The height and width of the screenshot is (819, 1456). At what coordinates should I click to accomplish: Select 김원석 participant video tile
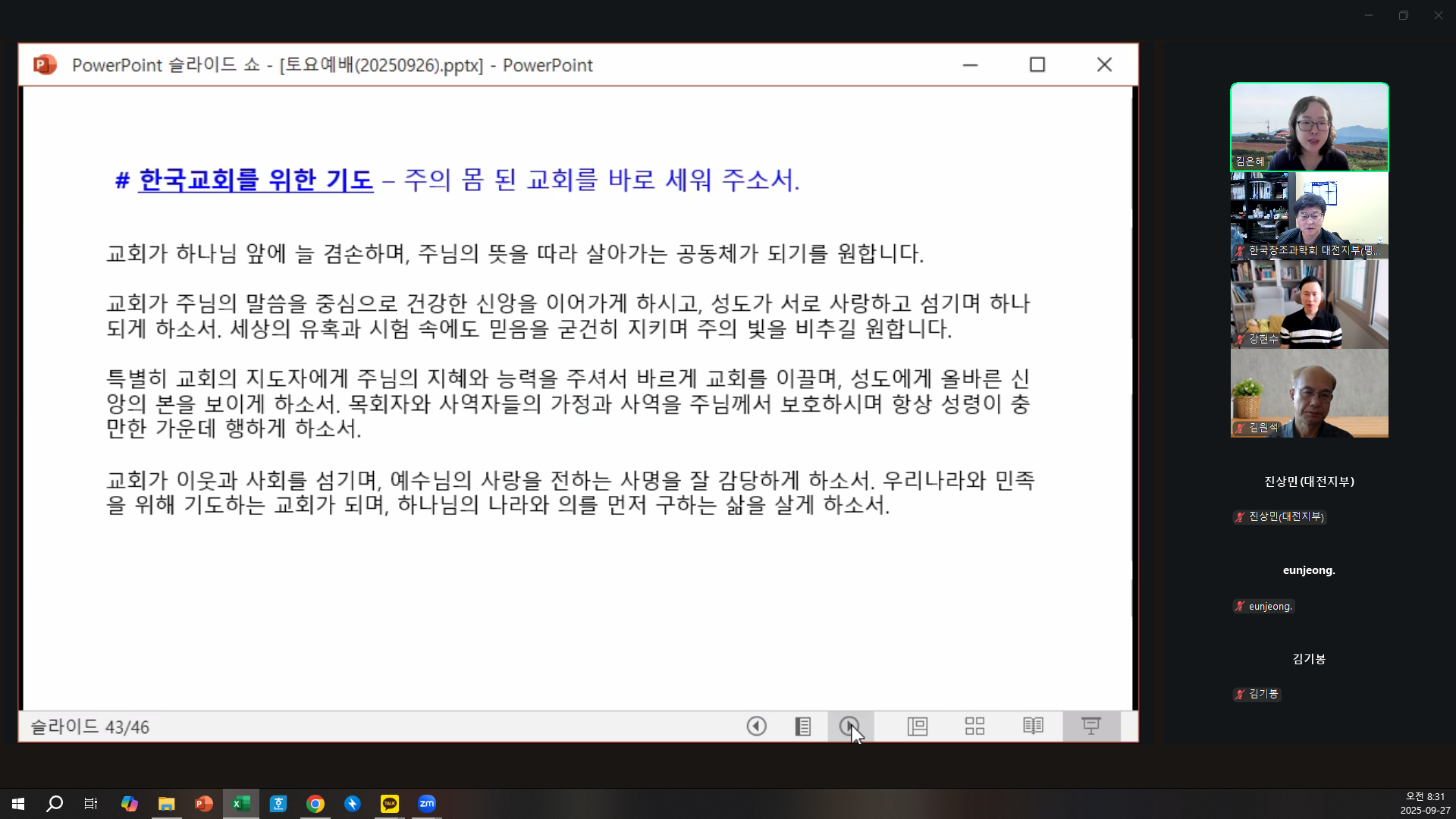click(x=1309, y=394)
